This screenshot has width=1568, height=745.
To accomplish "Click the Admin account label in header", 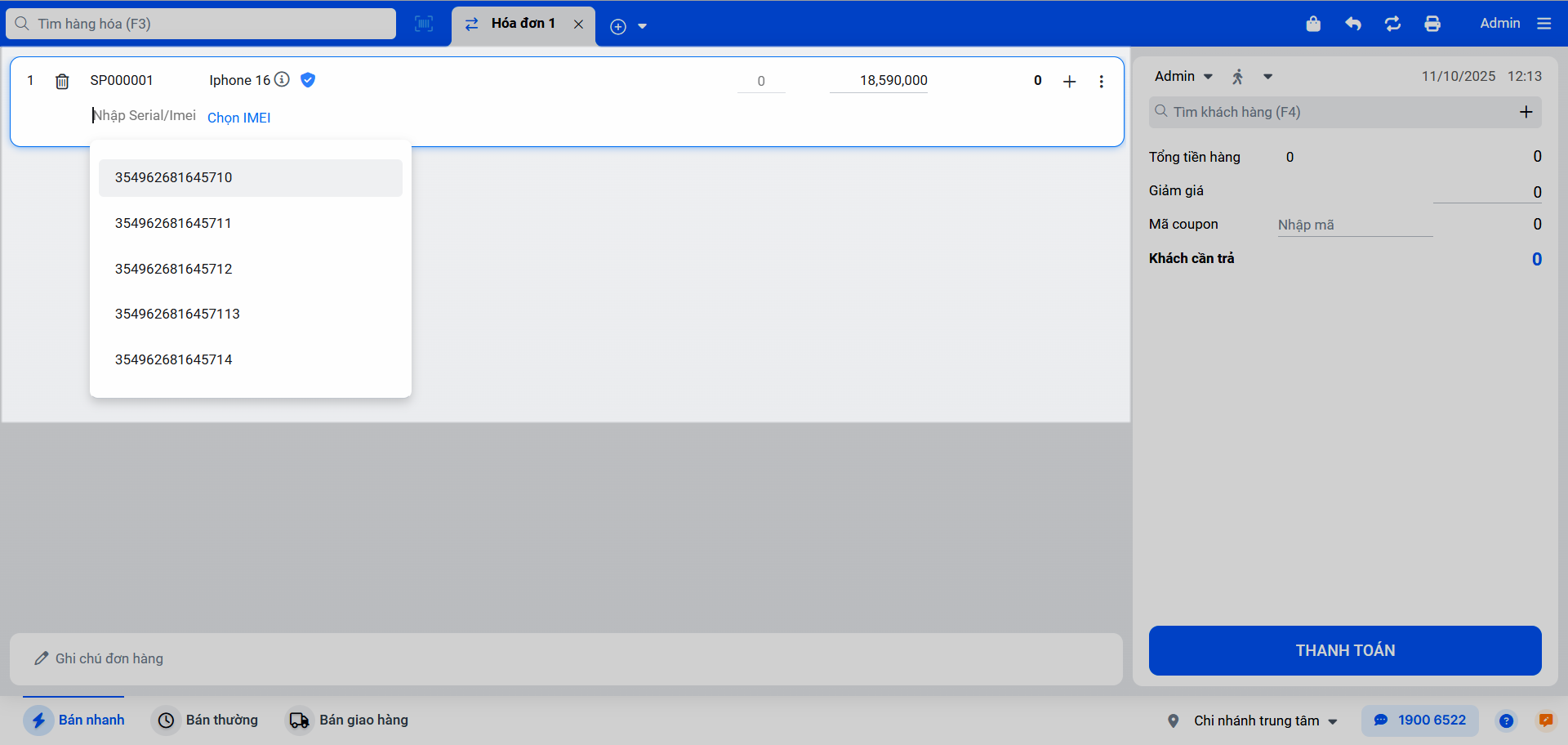I will pos(1500,24).
